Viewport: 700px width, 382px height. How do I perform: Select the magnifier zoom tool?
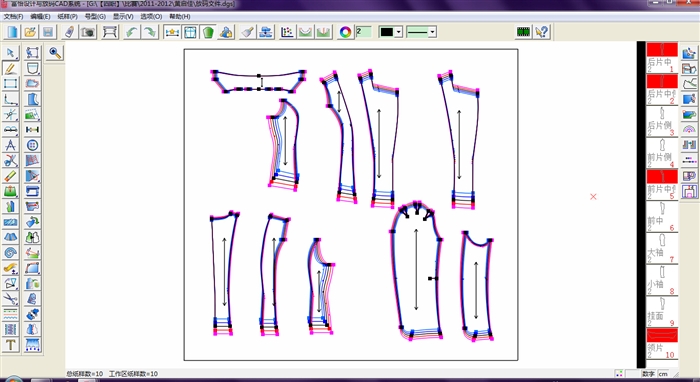[x=55, y=53]
